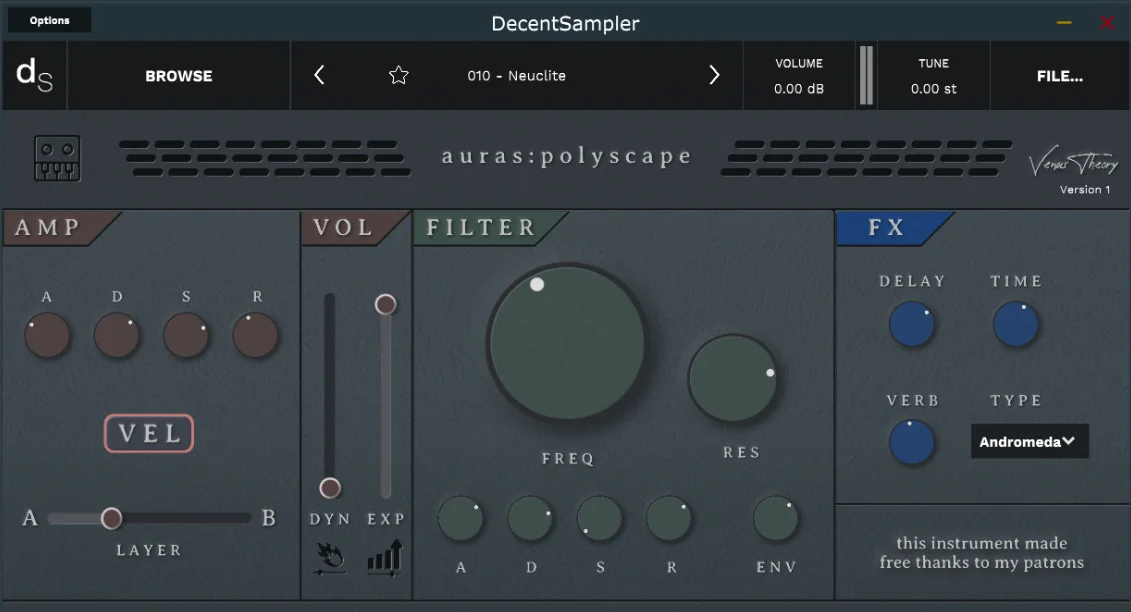Open the reverb TYPE Andromeda dropdown
This screenshot has width=1131, height=612.
(1029, 441)
